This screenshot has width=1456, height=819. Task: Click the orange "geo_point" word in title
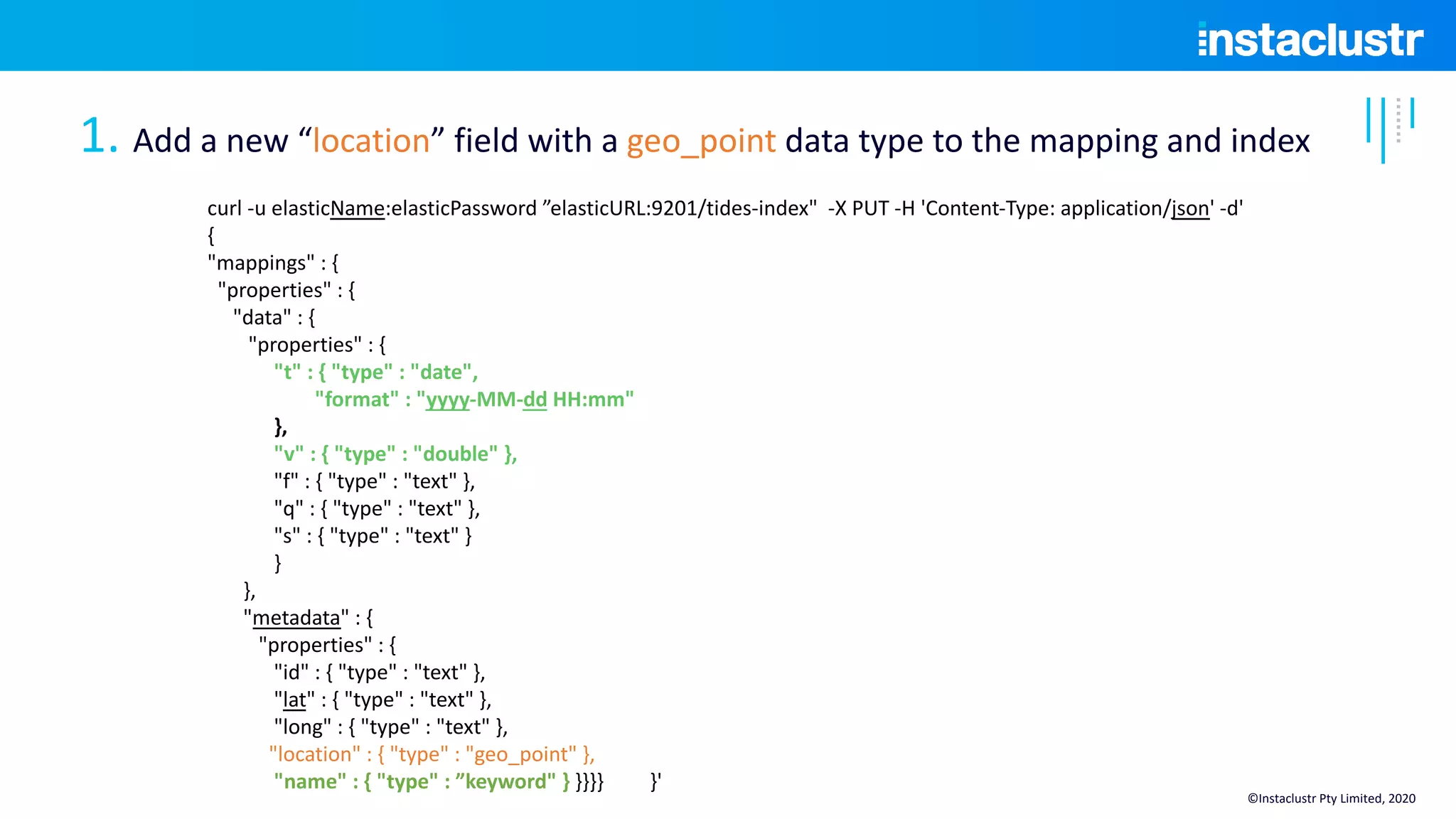[701, 142]
